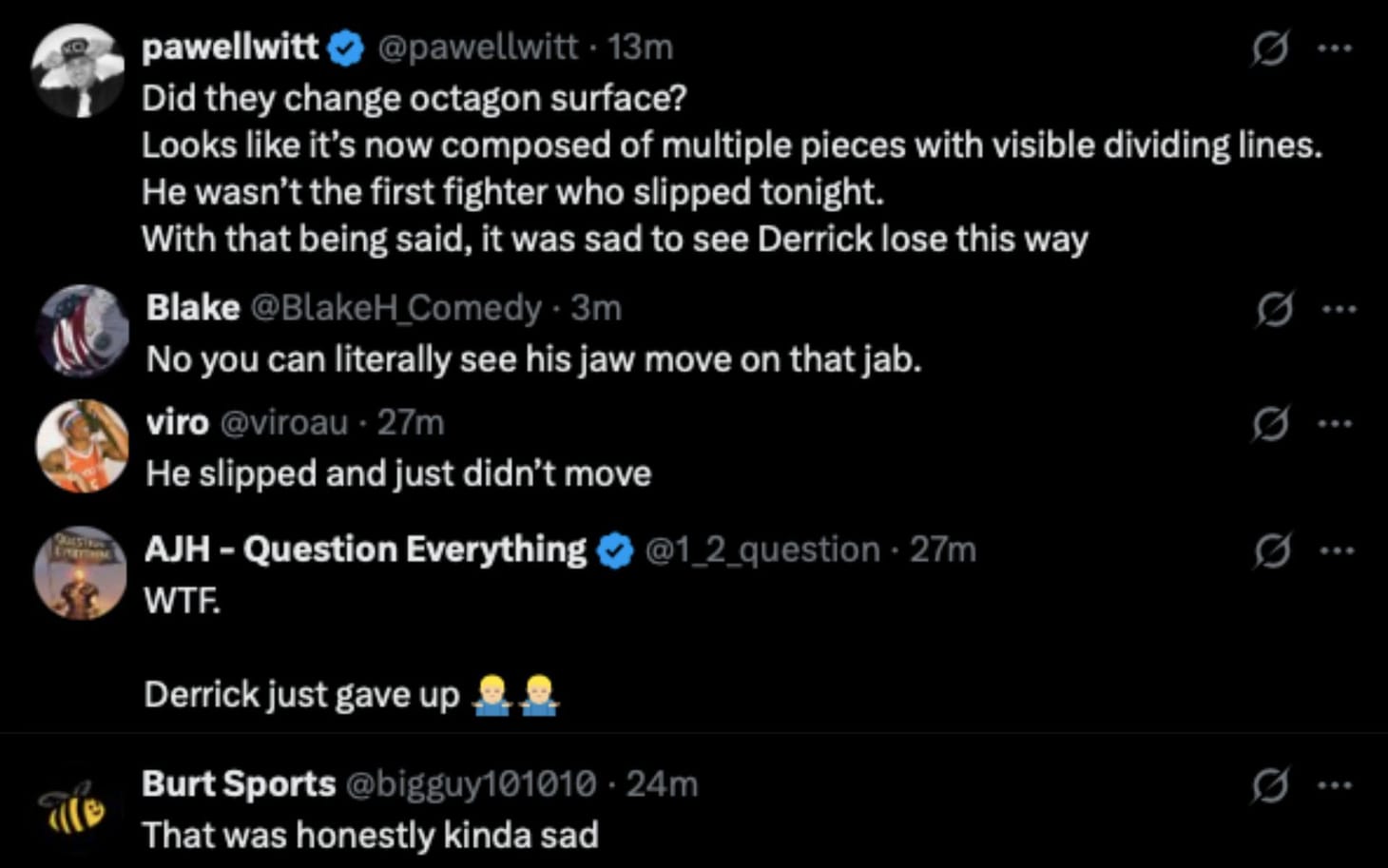Click Grok icon on Blake's reply

(x=1274, y=309)
